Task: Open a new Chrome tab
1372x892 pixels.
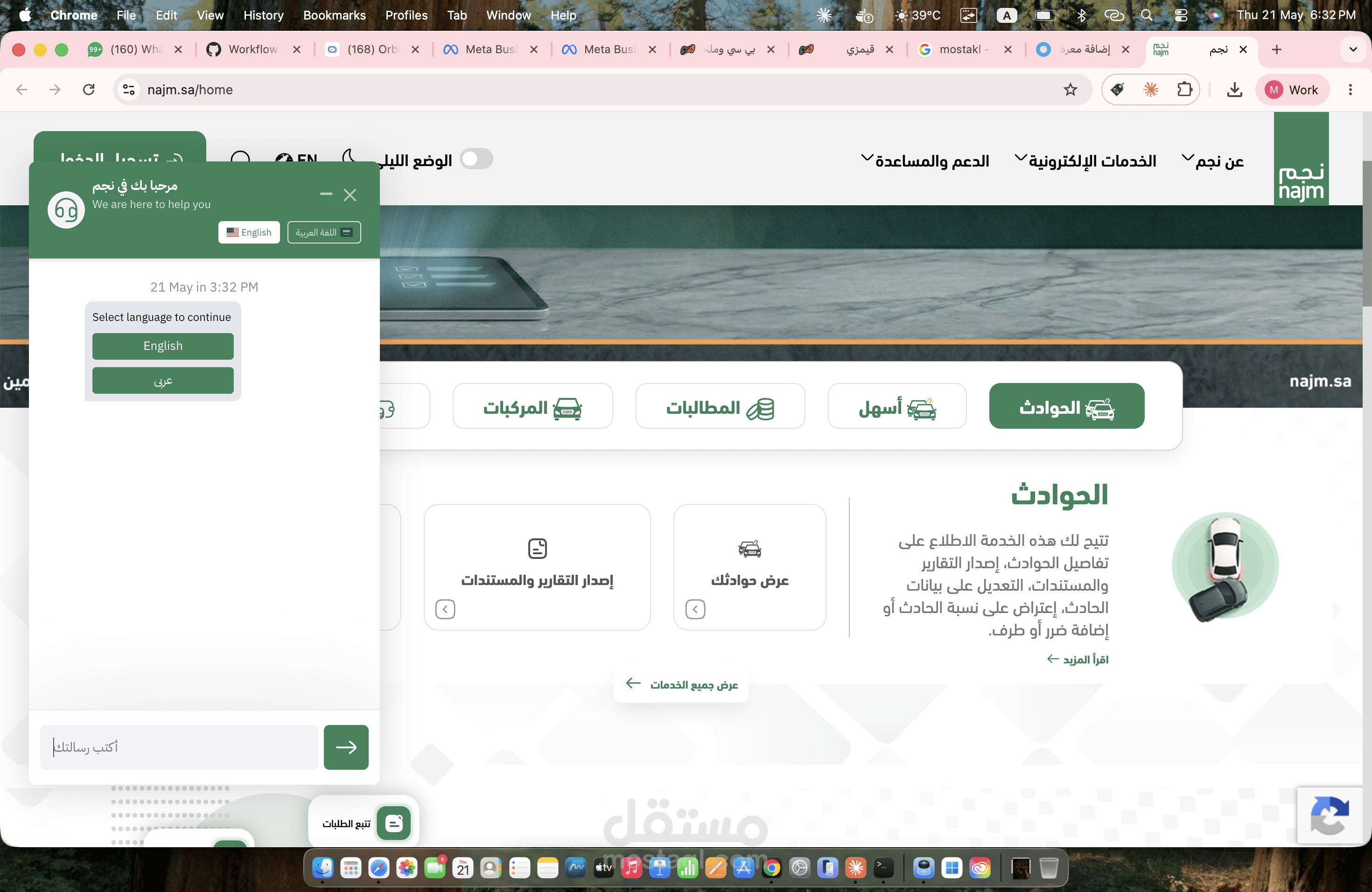Action: [1277, 49]
